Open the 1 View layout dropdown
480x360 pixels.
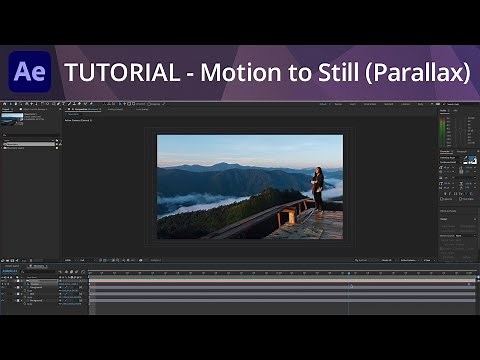(x=428, y=260)
